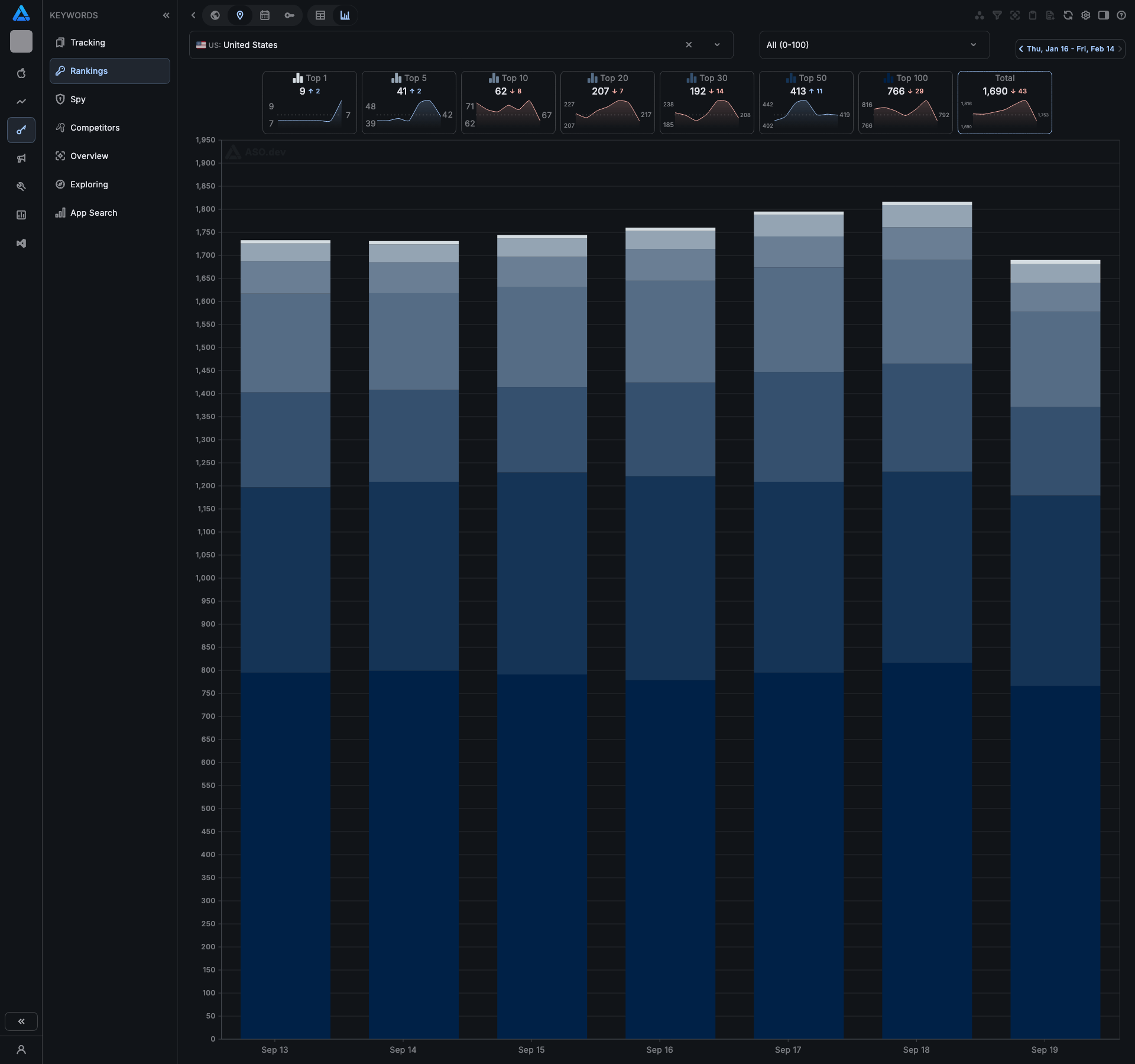Expand the United States country dropdown
This screenshot has width=1135, height=1064.
[x=717, y=45]
